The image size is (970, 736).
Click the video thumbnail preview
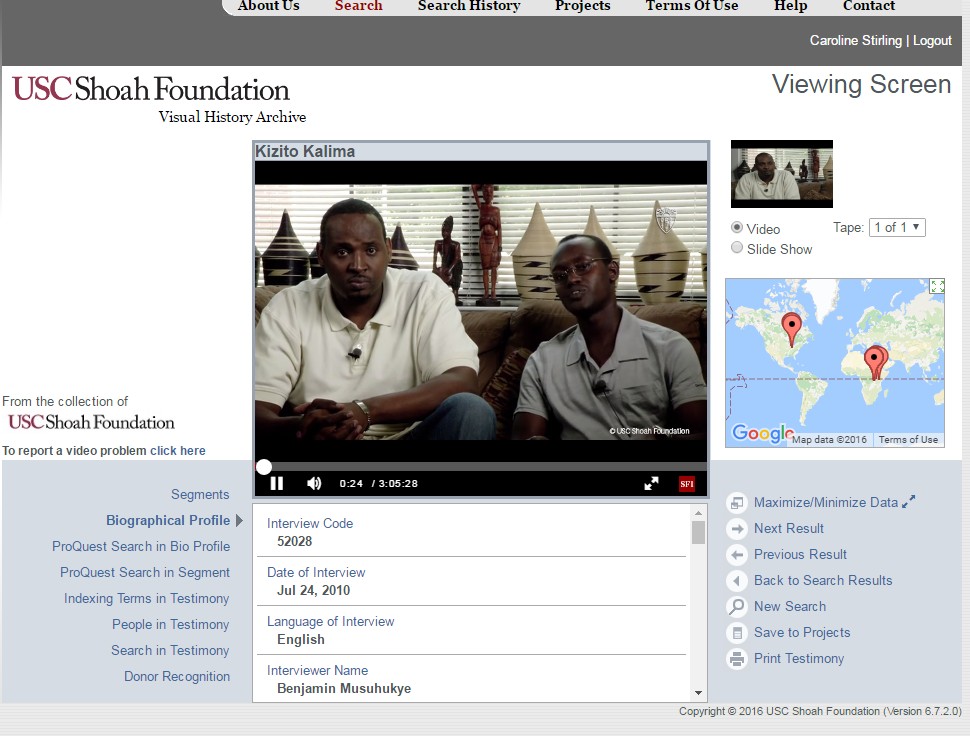781,174
